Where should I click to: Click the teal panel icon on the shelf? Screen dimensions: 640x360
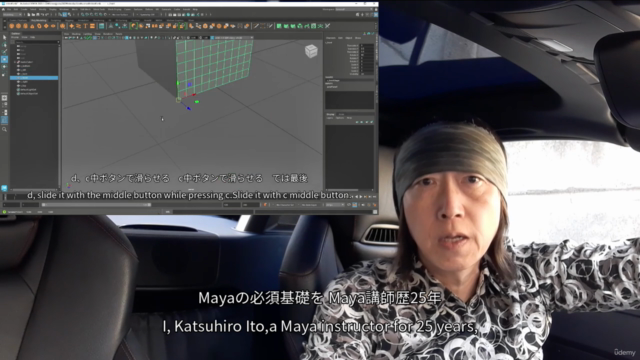coord(102,26)
